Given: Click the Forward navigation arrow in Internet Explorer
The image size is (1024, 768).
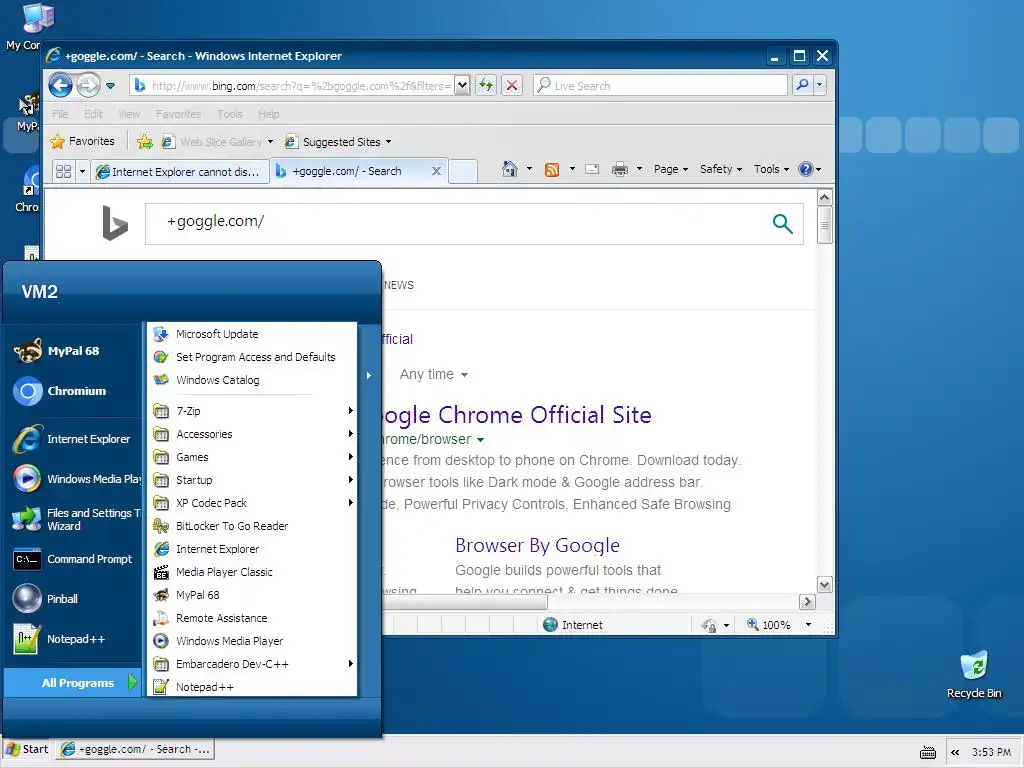Looking at the screenshot, I should coord(88,86).
